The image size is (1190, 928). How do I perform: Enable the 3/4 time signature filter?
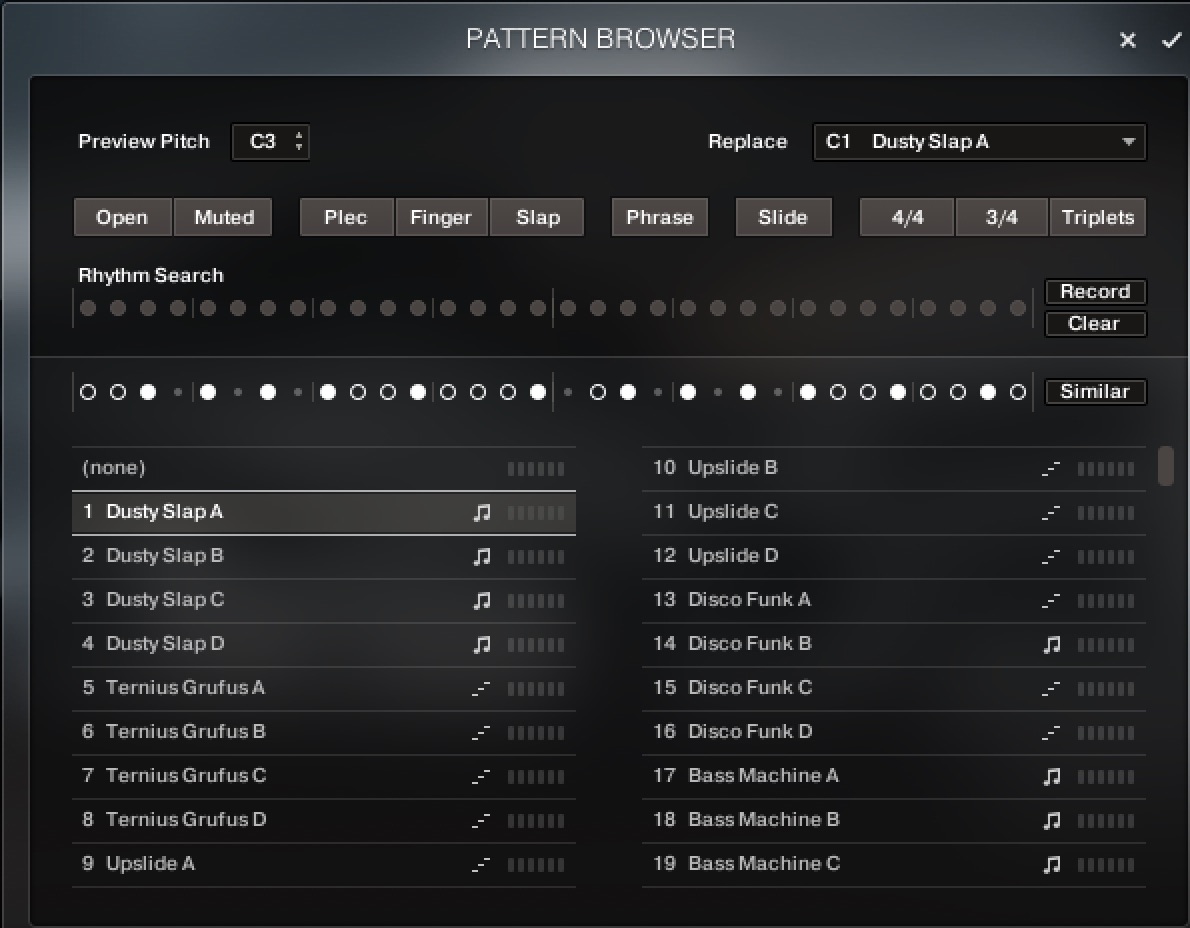coord(1001,217)
